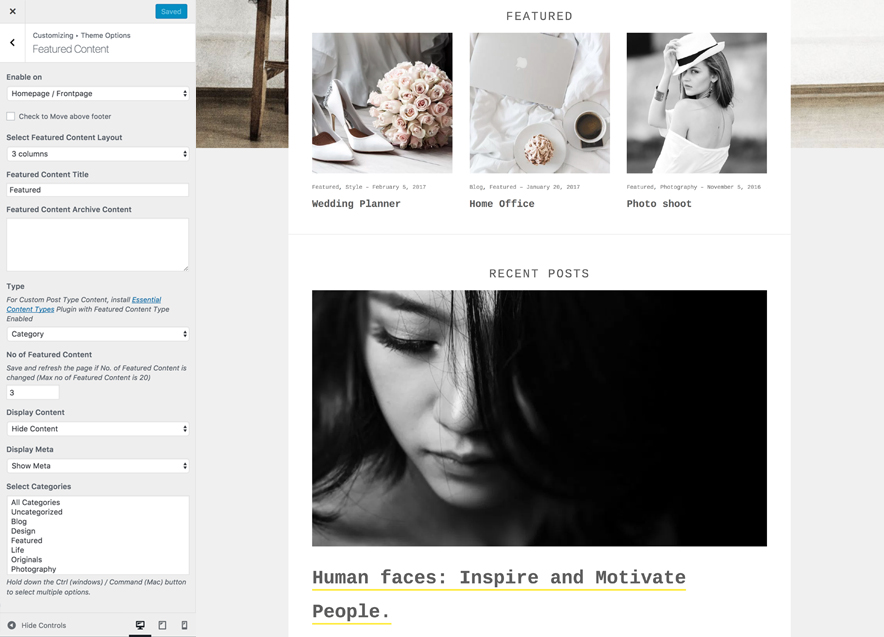Image resolution: width=884 pixels, height=637 pixels.
Task: Switch to mobile preview icon
Action: tap(184, 625)
